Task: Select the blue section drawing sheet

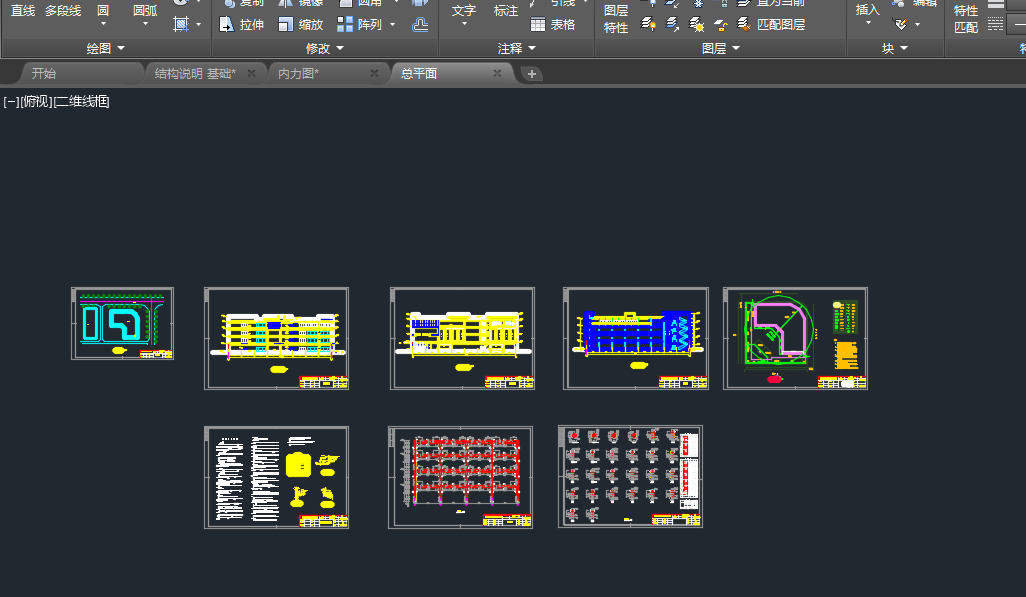Action: pyautogui.click(x=635, y=338)
